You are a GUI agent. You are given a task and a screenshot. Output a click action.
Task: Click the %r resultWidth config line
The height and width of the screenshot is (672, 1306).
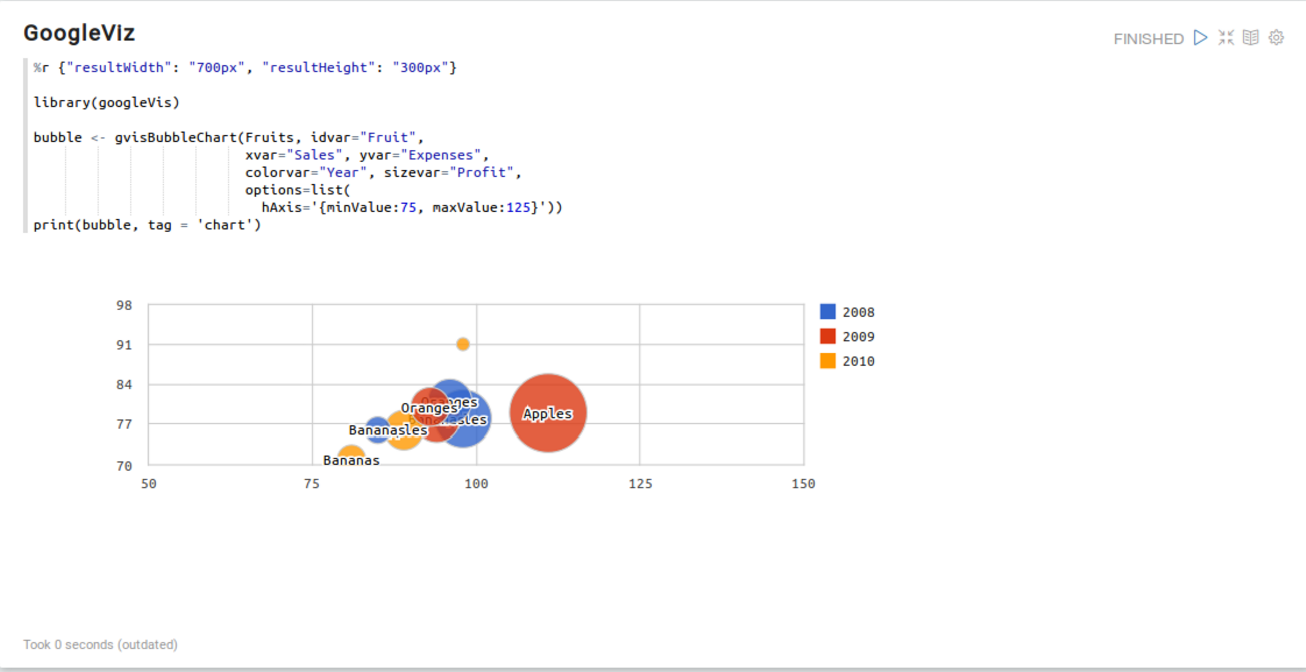tap(245, 67)
